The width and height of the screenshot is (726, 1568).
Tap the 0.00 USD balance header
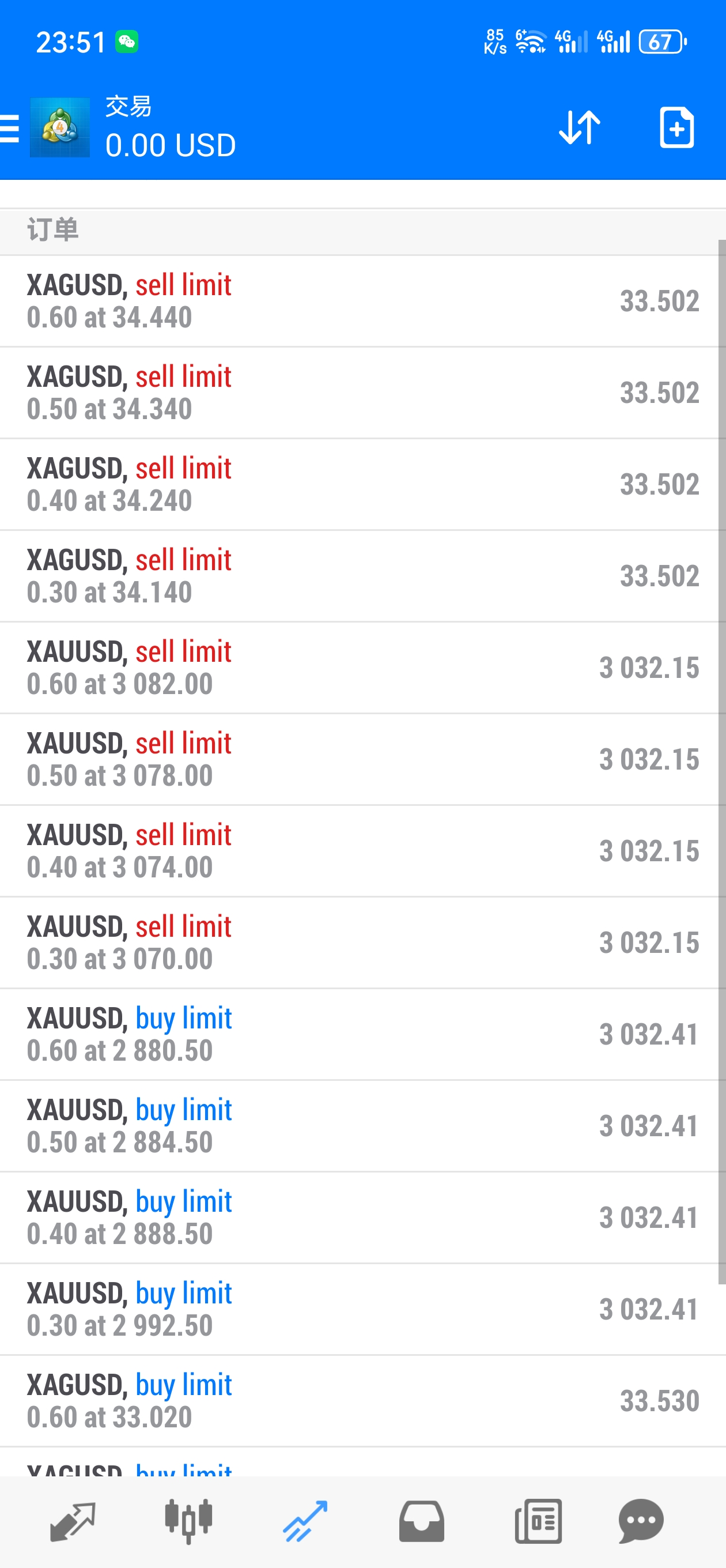point(171,145)
